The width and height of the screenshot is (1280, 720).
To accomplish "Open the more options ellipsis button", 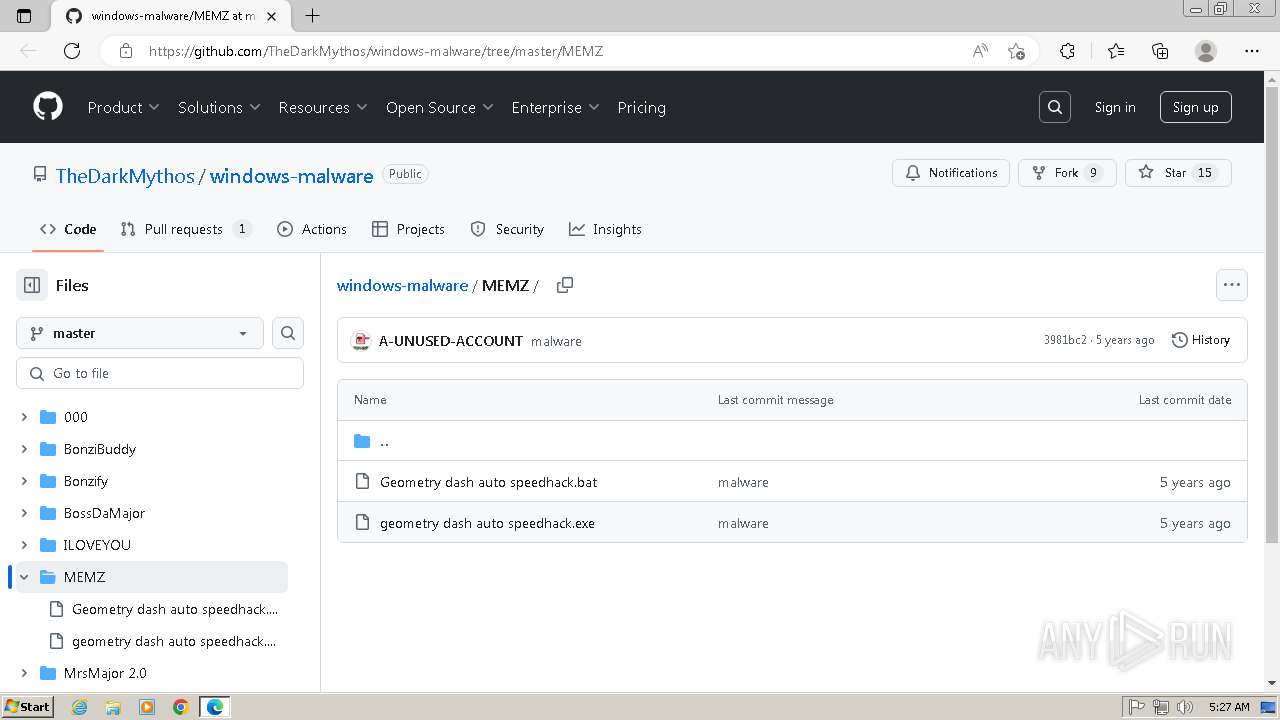I will coord(1232,285).
